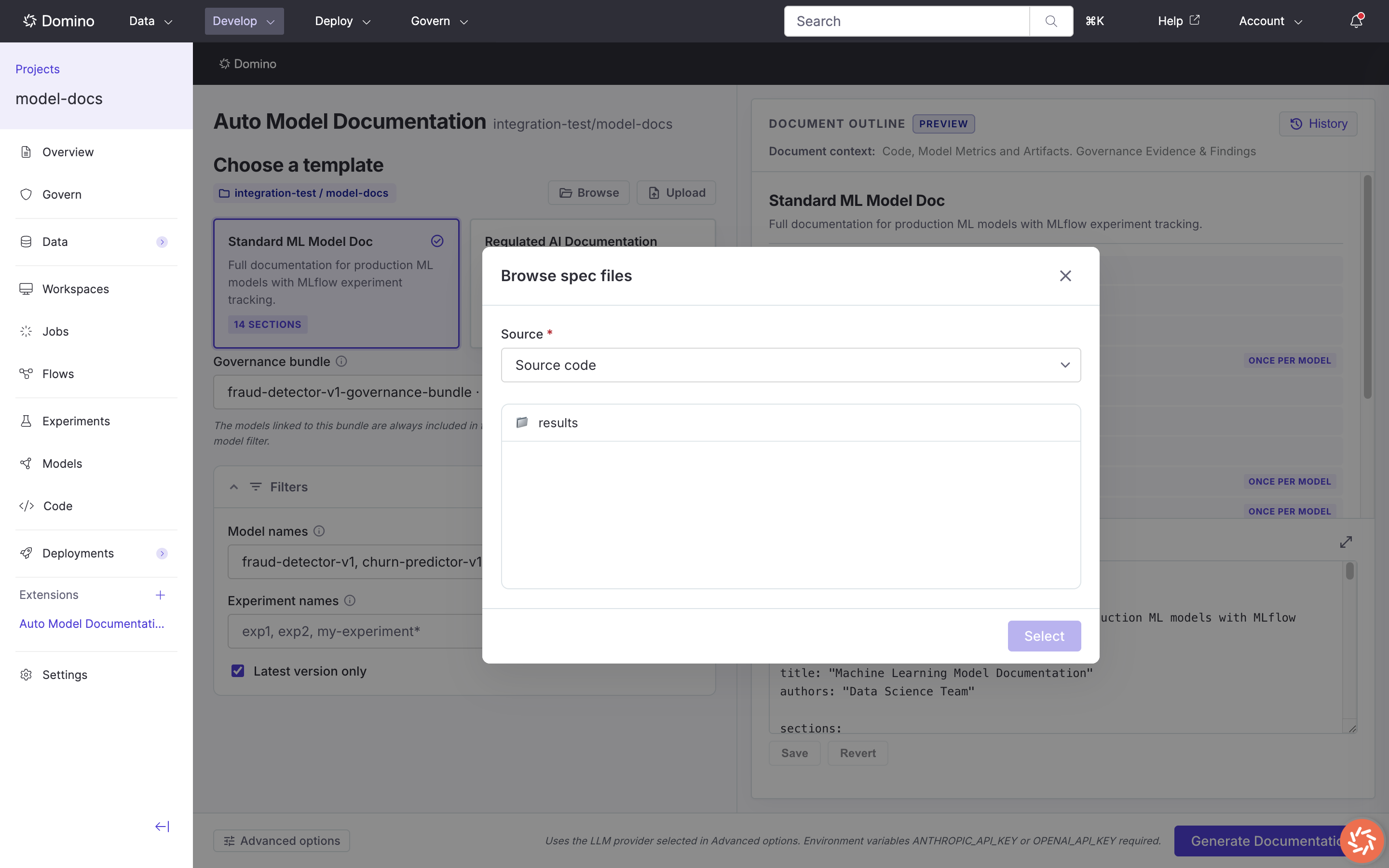Select the results folder row
This screenshot has width=1389, height=868.
[x=790, y=422]
